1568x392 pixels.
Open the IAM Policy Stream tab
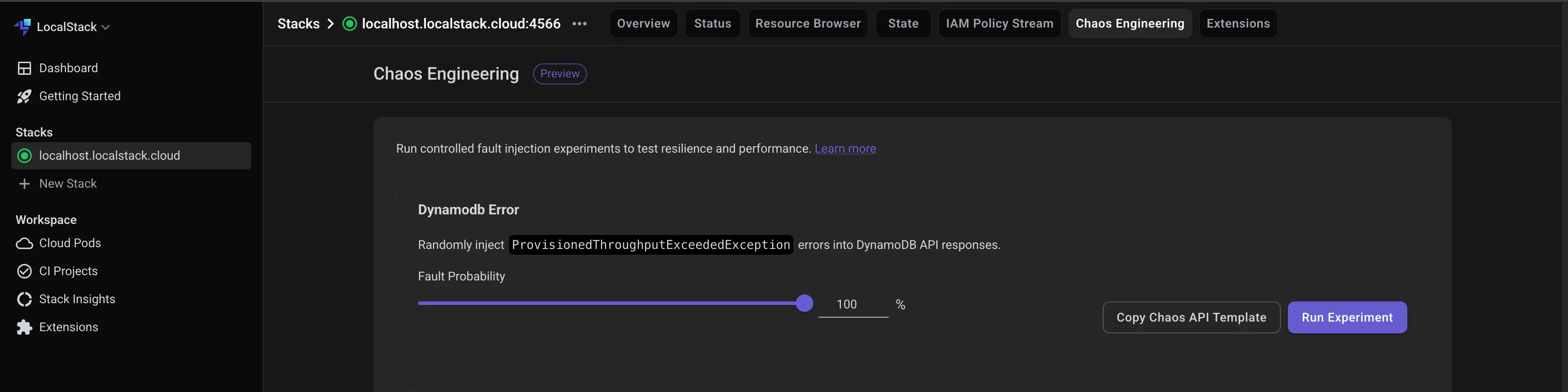pos(999,24)
